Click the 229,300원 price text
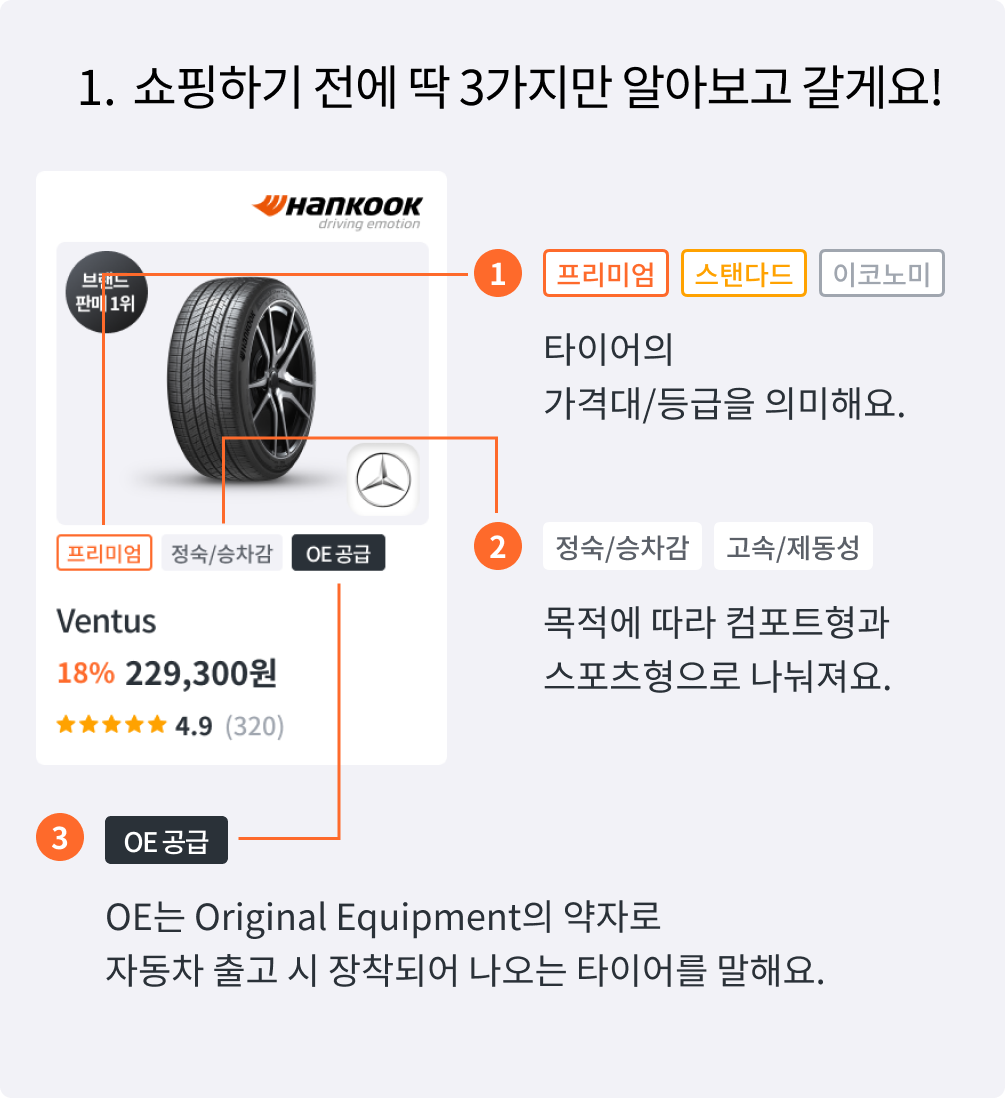Viewport: 1005px width, 1098px height. coord(201,673)
